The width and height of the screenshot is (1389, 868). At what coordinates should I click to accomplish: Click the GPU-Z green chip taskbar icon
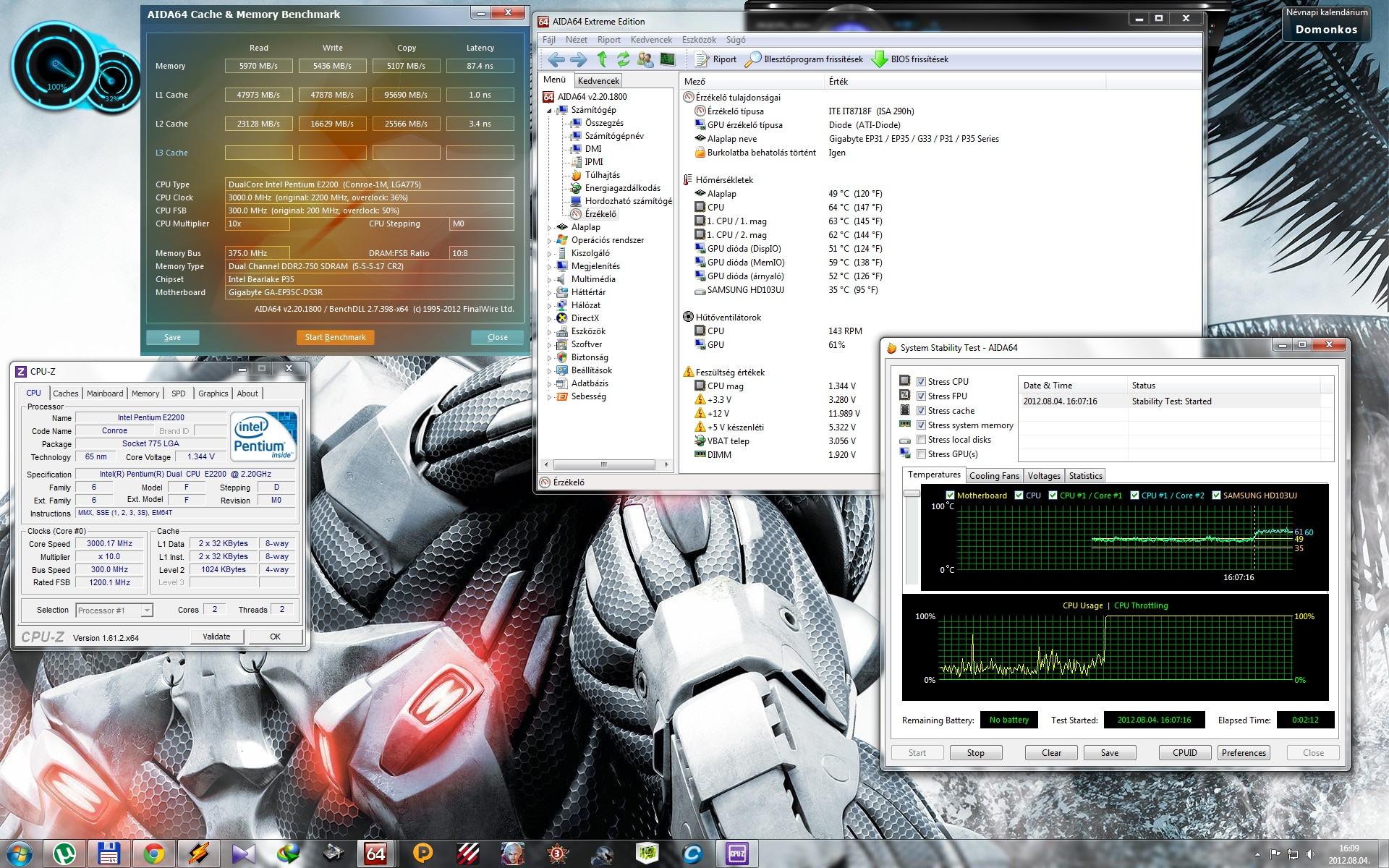point(647,854)
